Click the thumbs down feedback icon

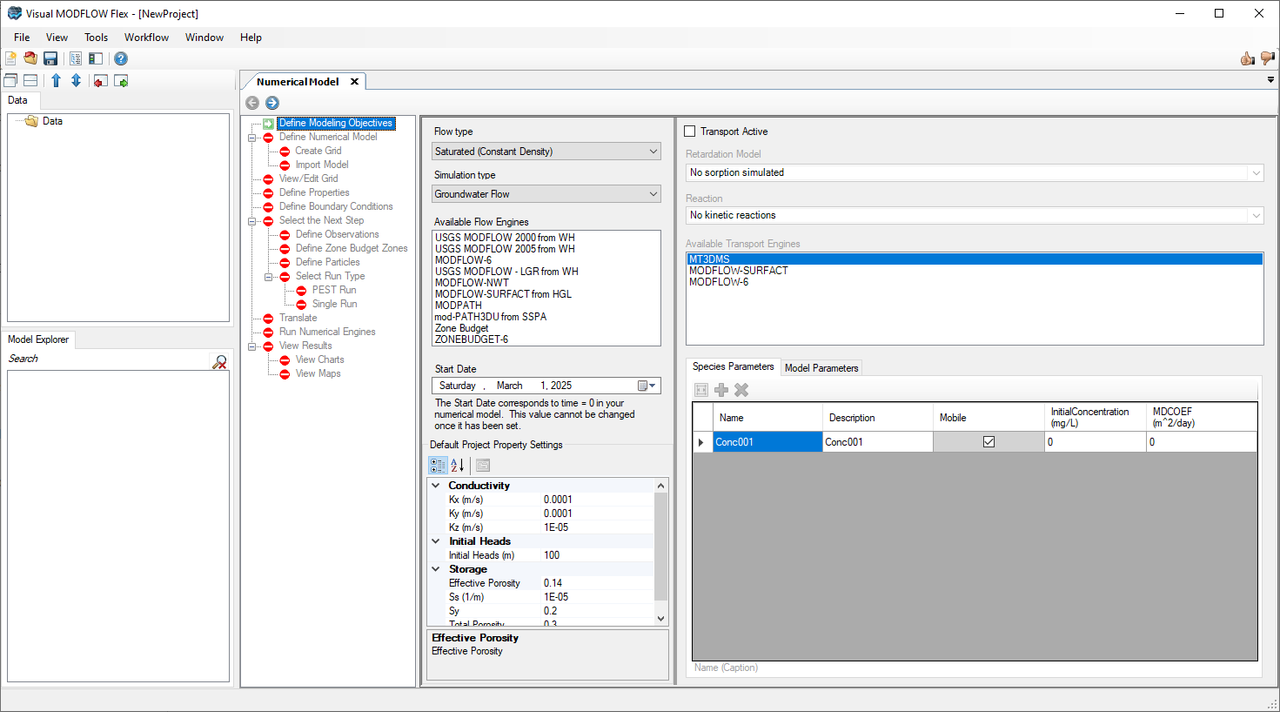click(1267, 59)
